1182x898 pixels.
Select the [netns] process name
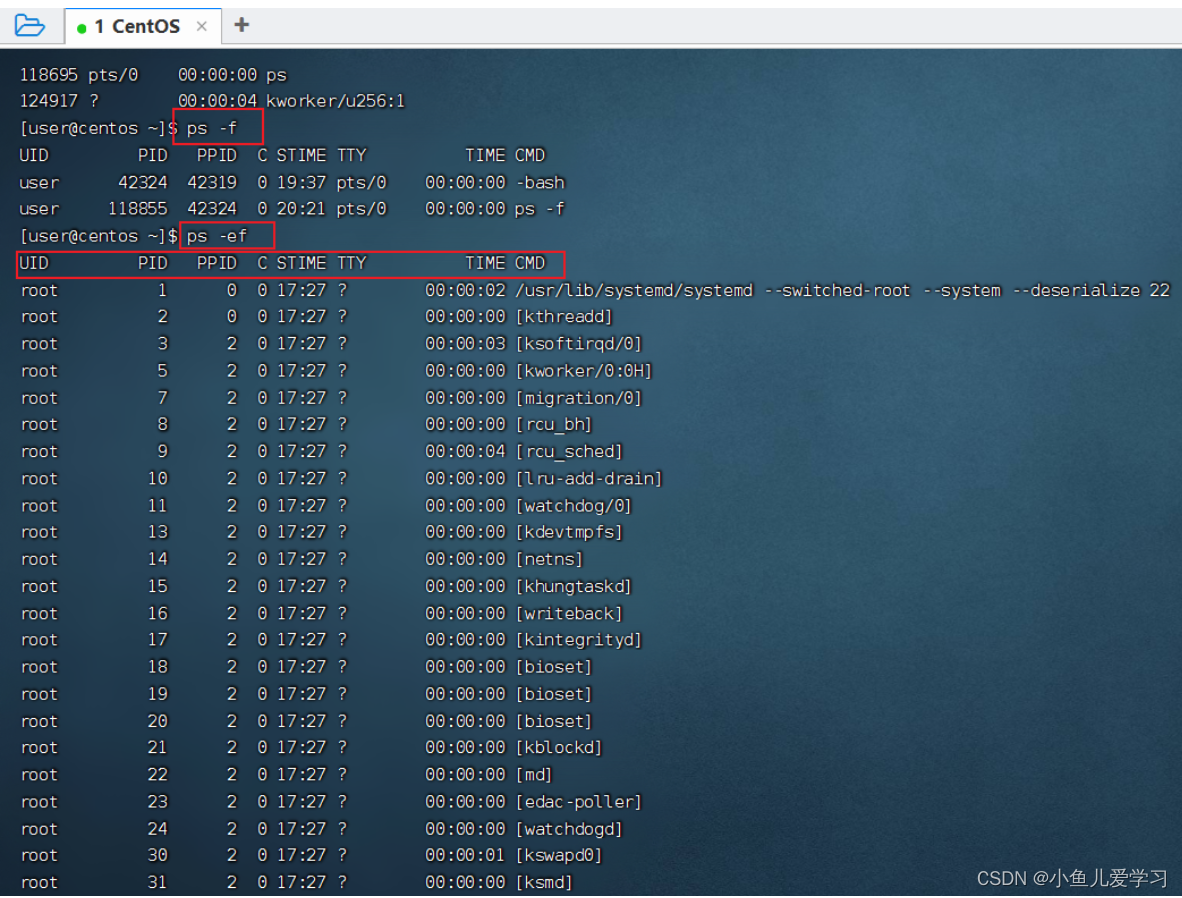tap(550, 559)
